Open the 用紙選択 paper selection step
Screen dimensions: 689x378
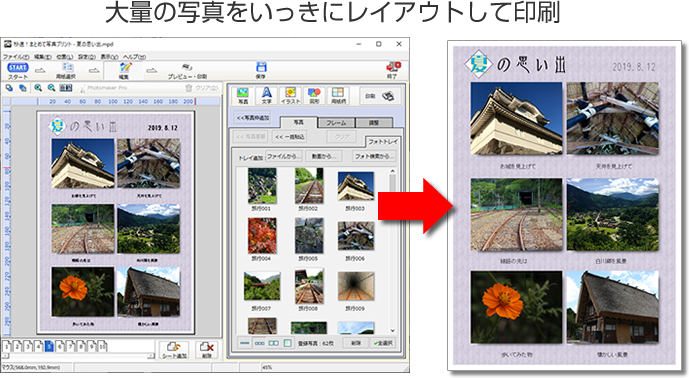pos(67,70)
